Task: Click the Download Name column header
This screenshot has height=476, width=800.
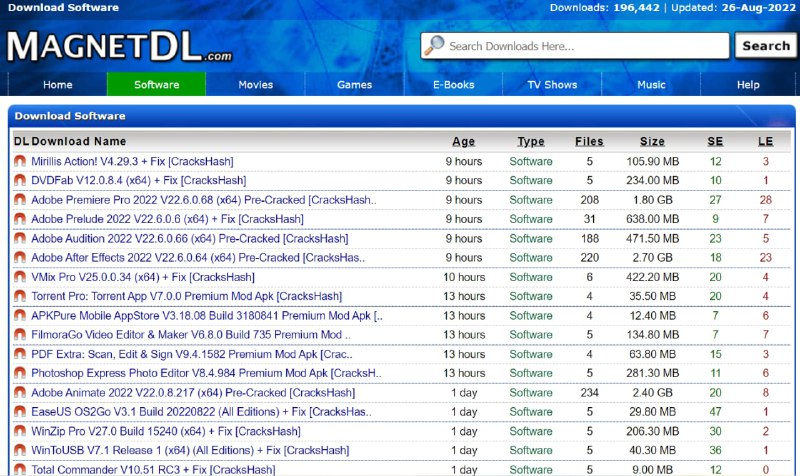Action: (x=79, y=141)
